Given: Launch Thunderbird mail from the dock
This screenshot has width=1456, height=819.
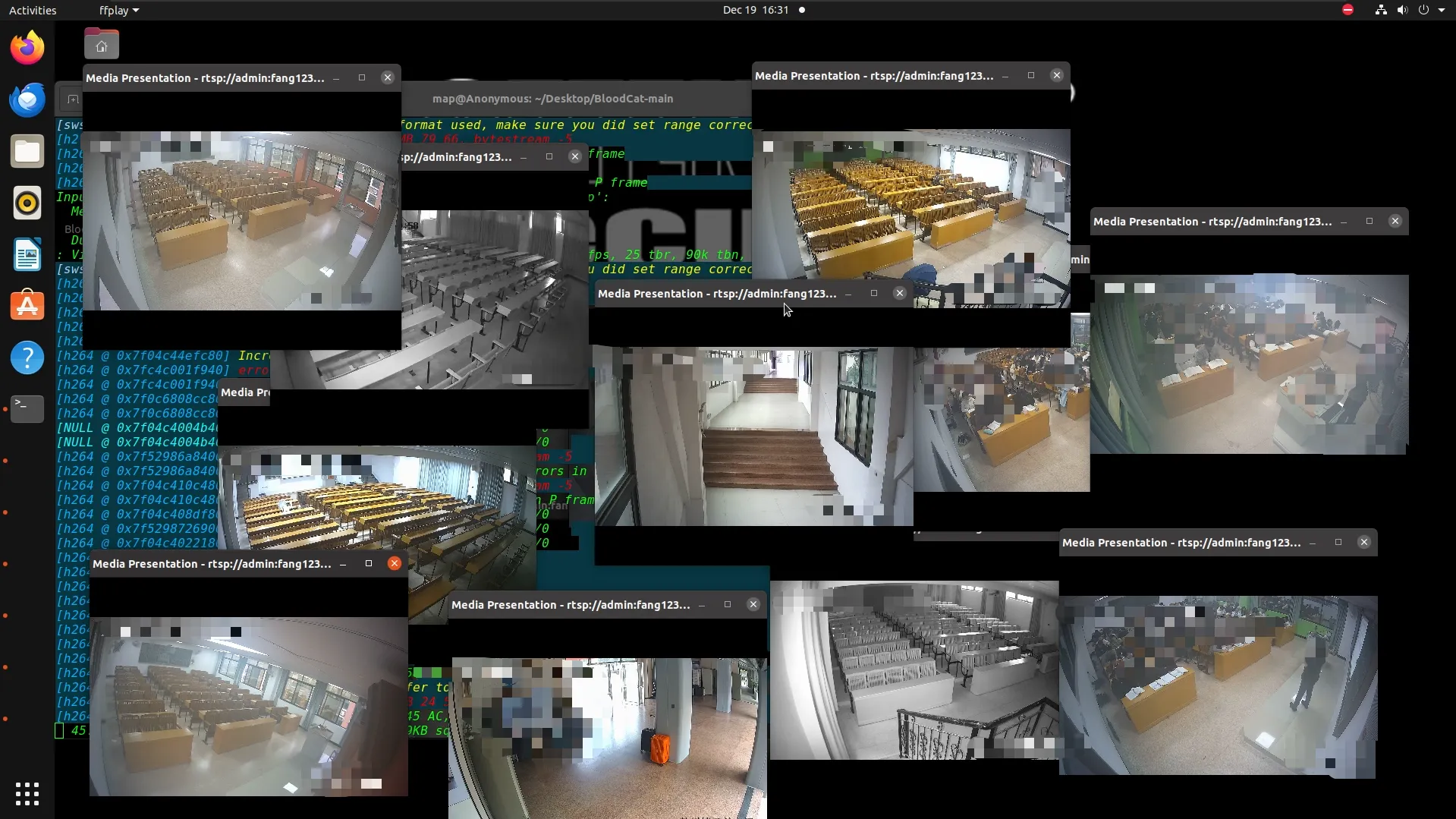Looking at the screenshot, I should pos(27,99).
